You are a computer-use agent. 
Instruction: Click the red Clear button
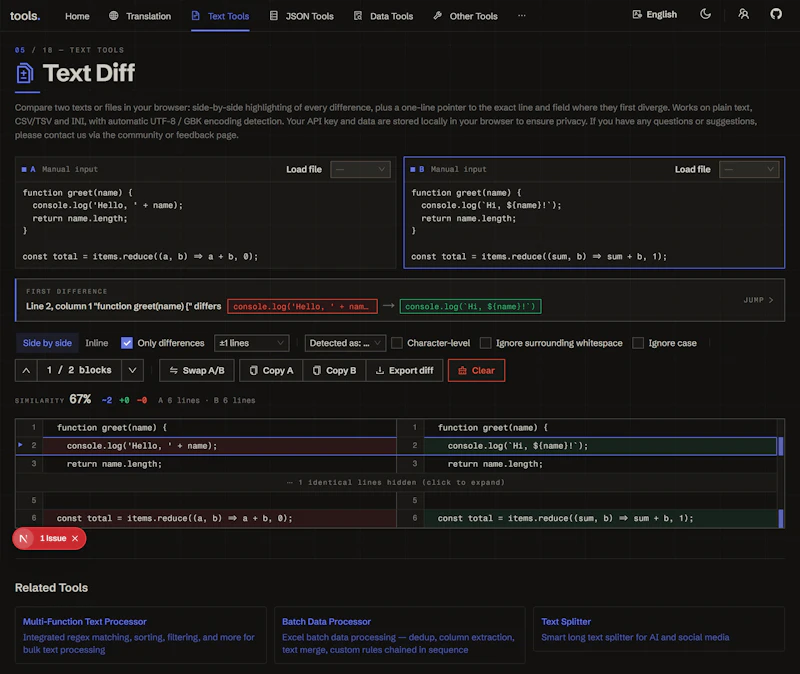pos(477,370)
